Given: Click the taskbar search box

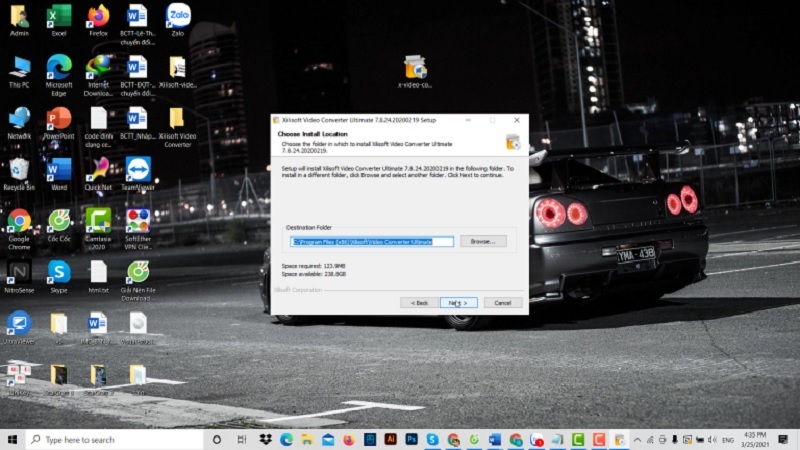Looking at the screenshot, I should [x=115, y=439].
